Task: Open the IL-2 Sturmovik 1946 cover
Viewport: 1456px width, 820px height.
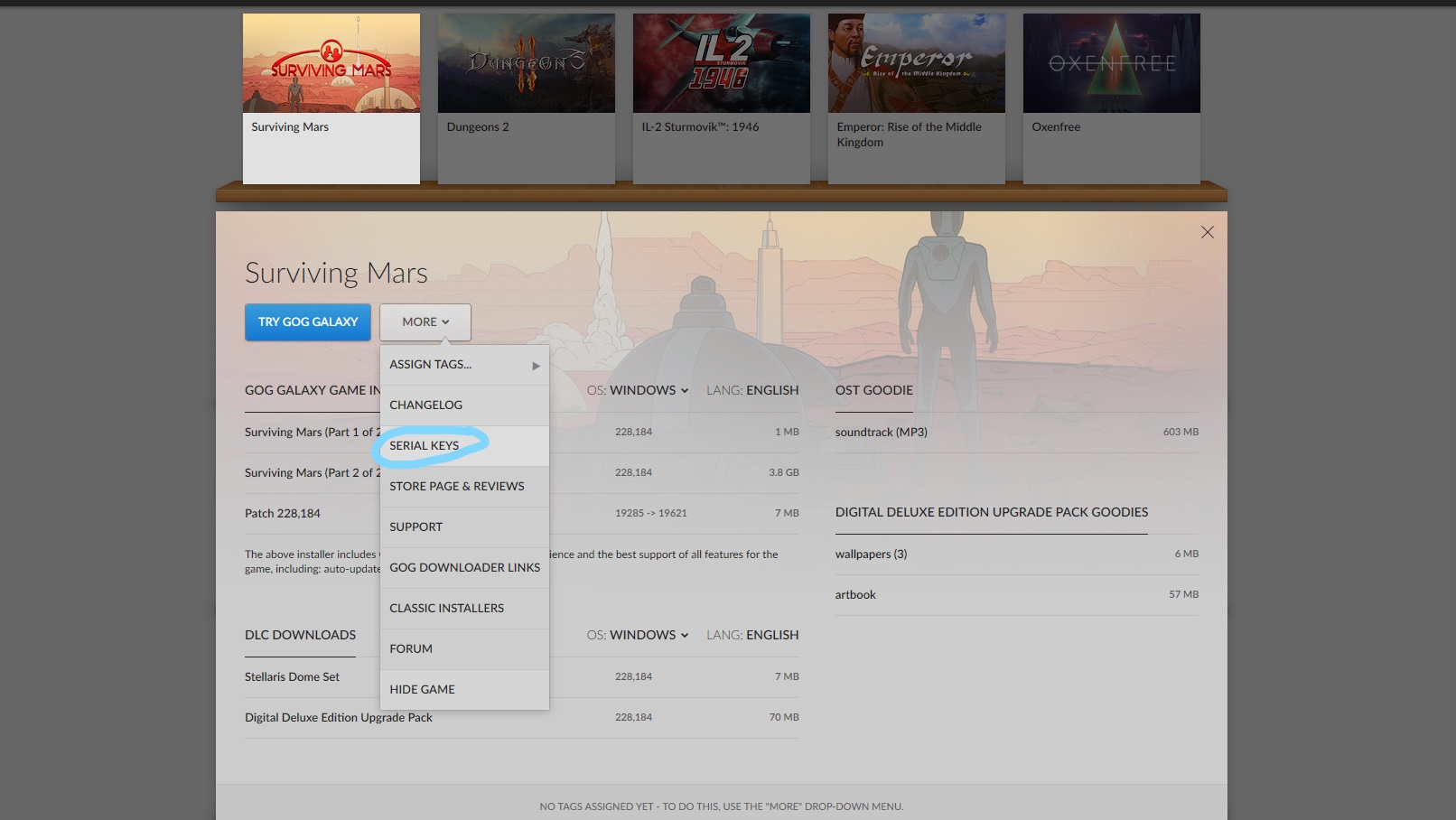Action: point(722,63)
